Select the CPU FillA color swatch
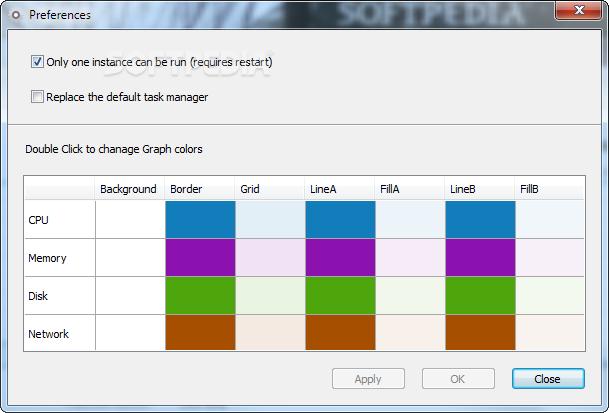Screen dimensions: 609x413 click(410, 220)
